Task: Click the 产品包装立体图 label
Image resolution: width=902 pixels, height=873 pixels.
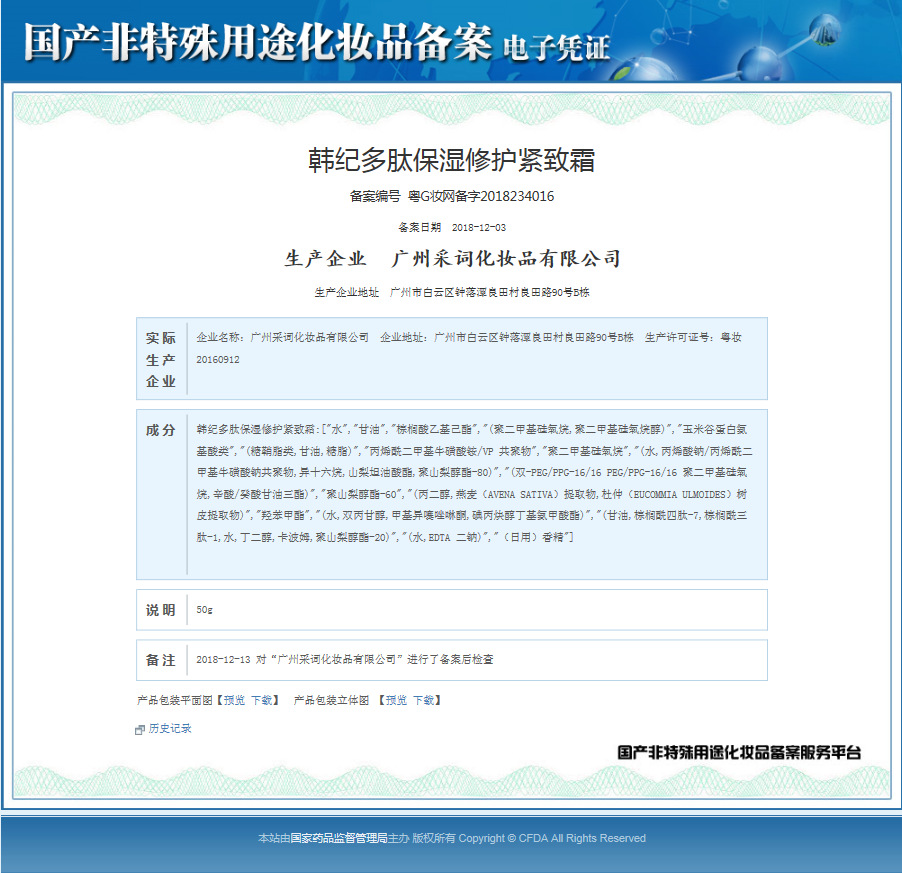Action: tap(331, 700)
